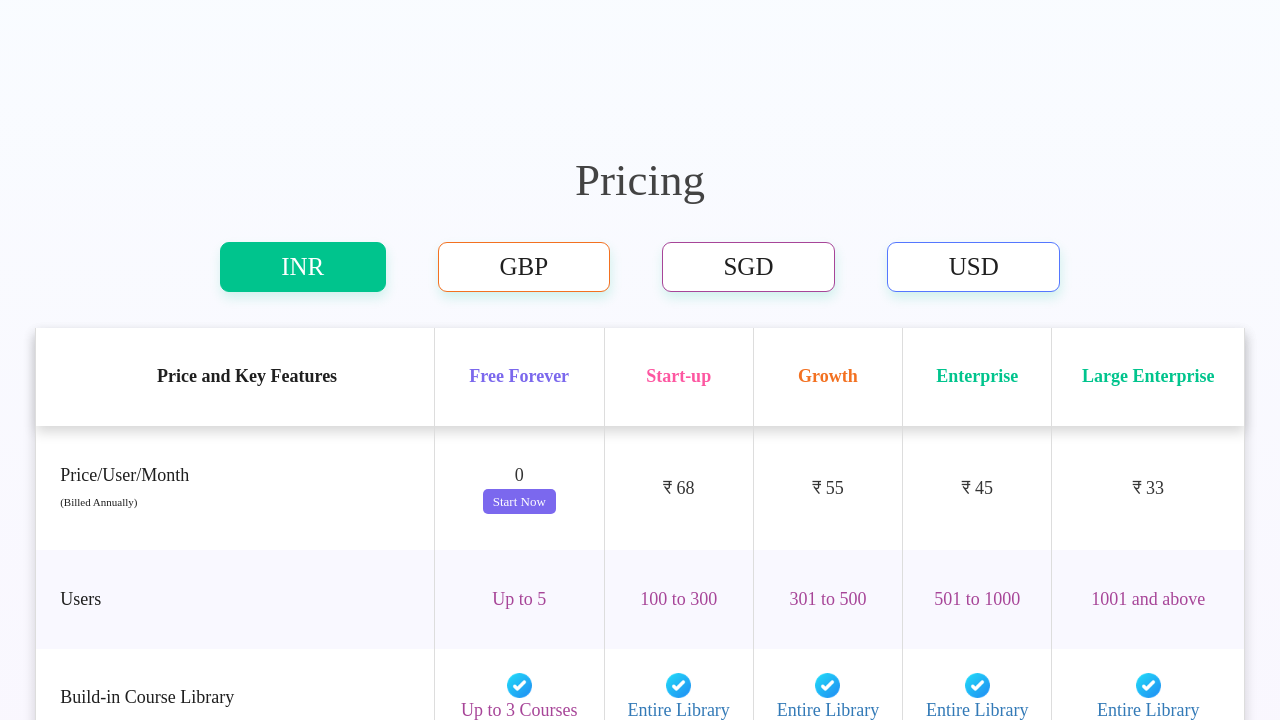Click the Large Enterprise plan header
1280x720 pixels.
(1148, 376)
